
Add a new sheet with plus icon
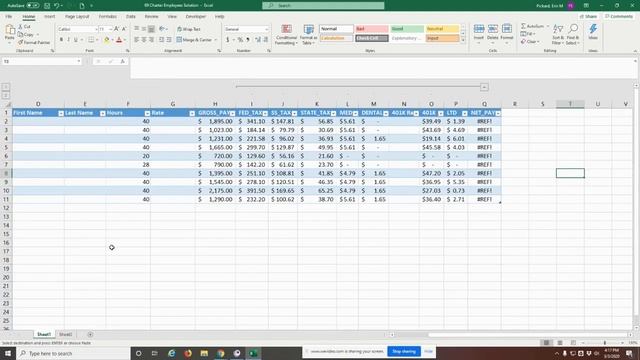pyautogui.click(x=90, y=334)
